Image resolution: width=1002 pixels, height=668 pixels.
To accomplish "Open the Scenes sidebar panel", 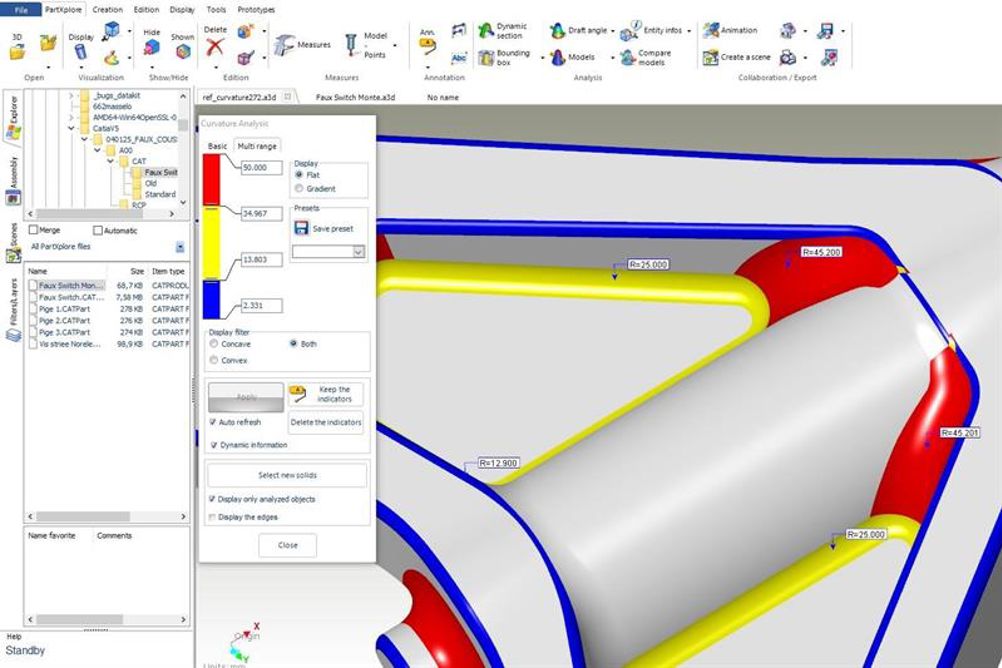I will coord(13,243).
